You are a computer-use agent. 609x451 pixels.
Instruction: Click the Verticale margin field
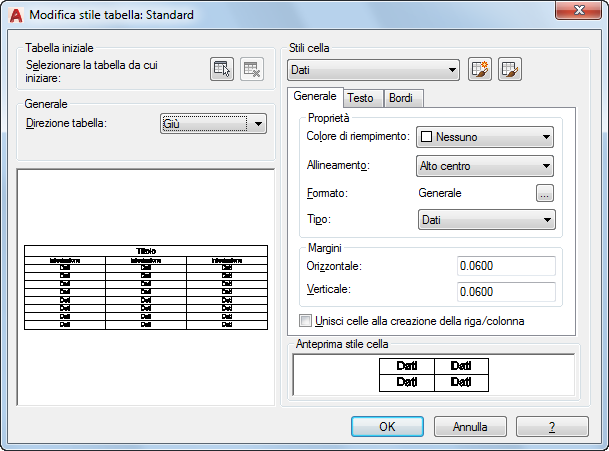tap(506, 292)
